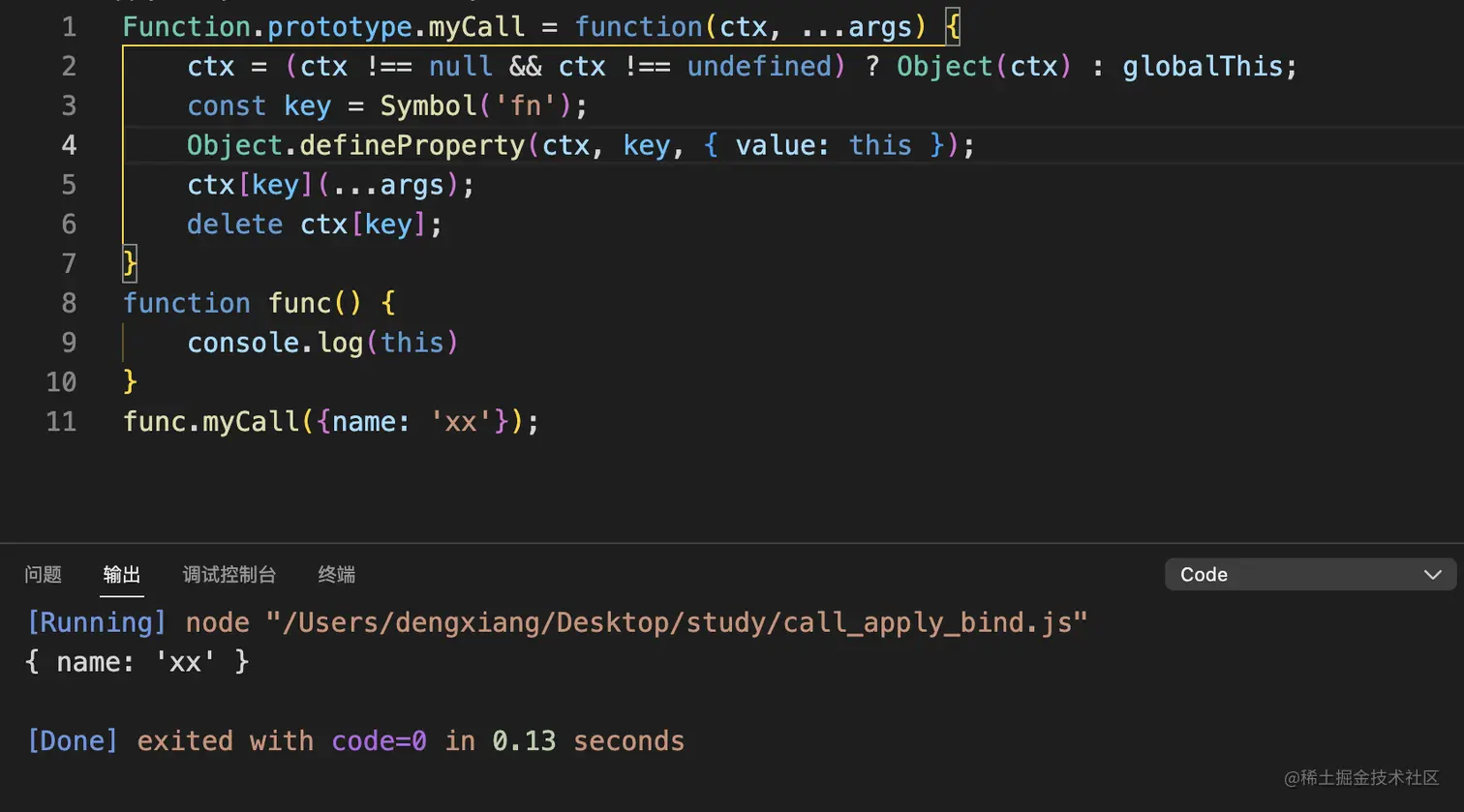
Task: Place cursor on the 'ctx[key](...args);' statement
Action: click(331, 185)
